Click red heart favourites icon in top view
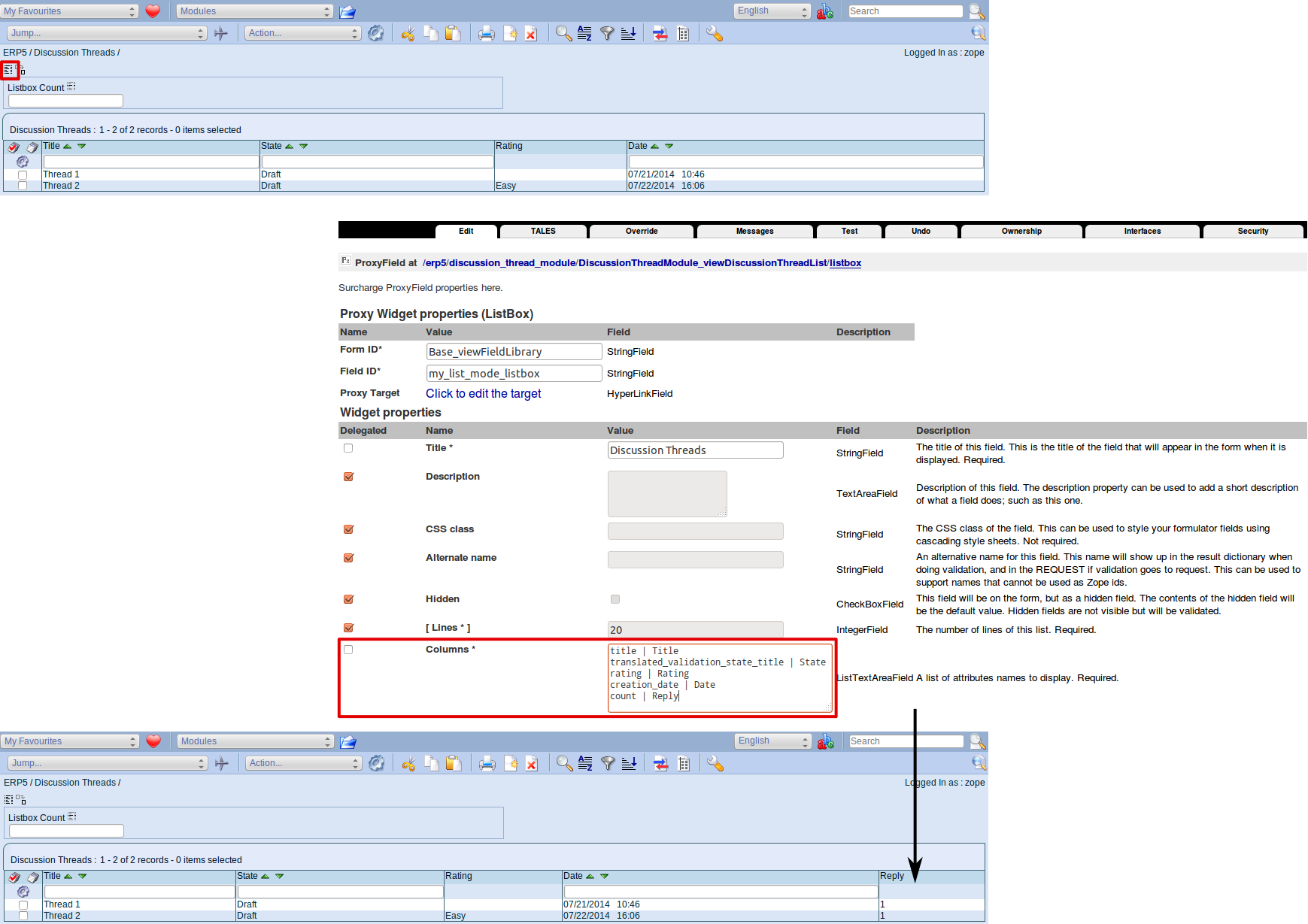The height and width of the screenshot is (924, 1308). (153, 11)
